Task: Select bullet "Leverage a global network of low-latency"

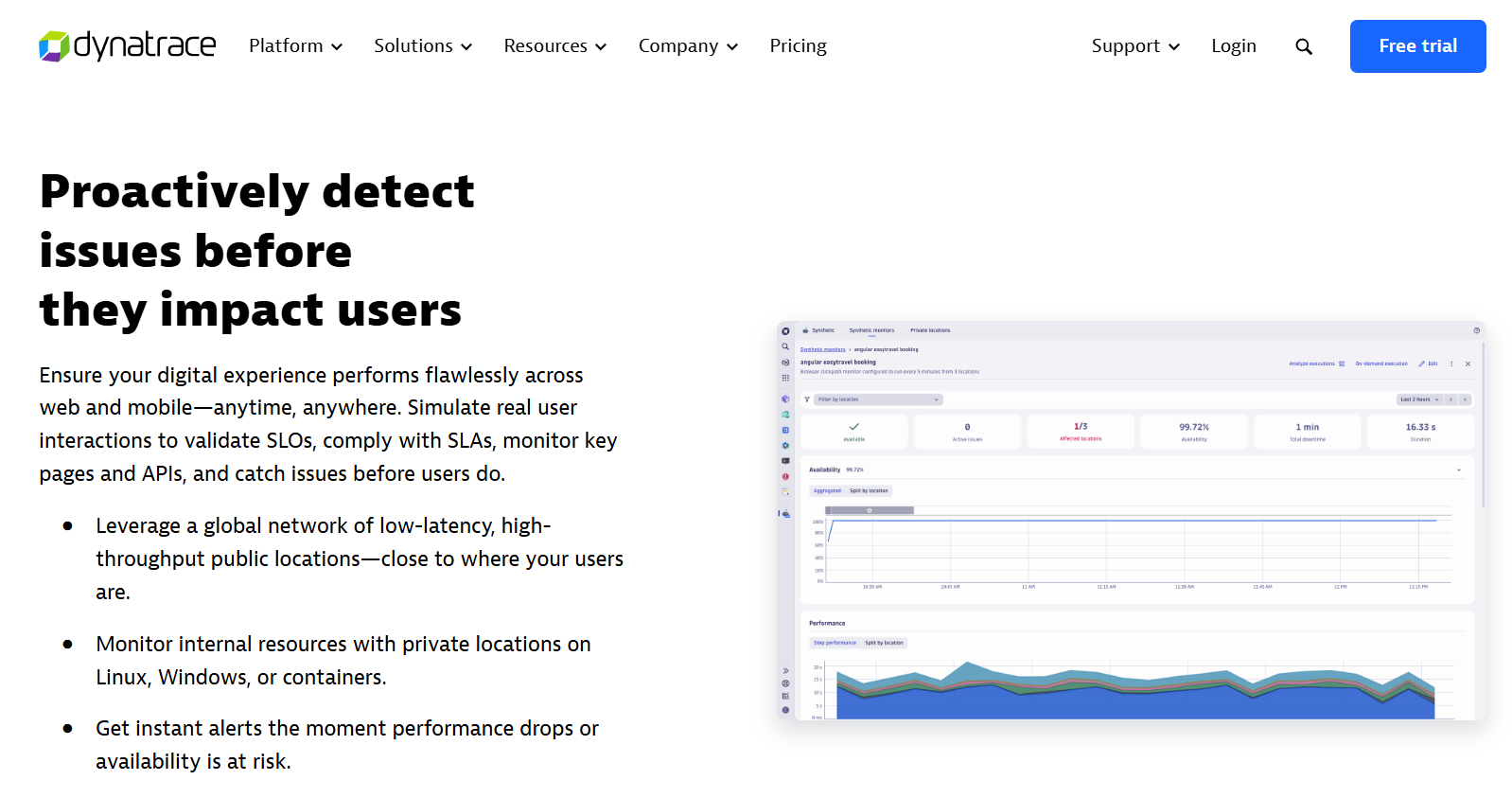Action: click(360, 559)
